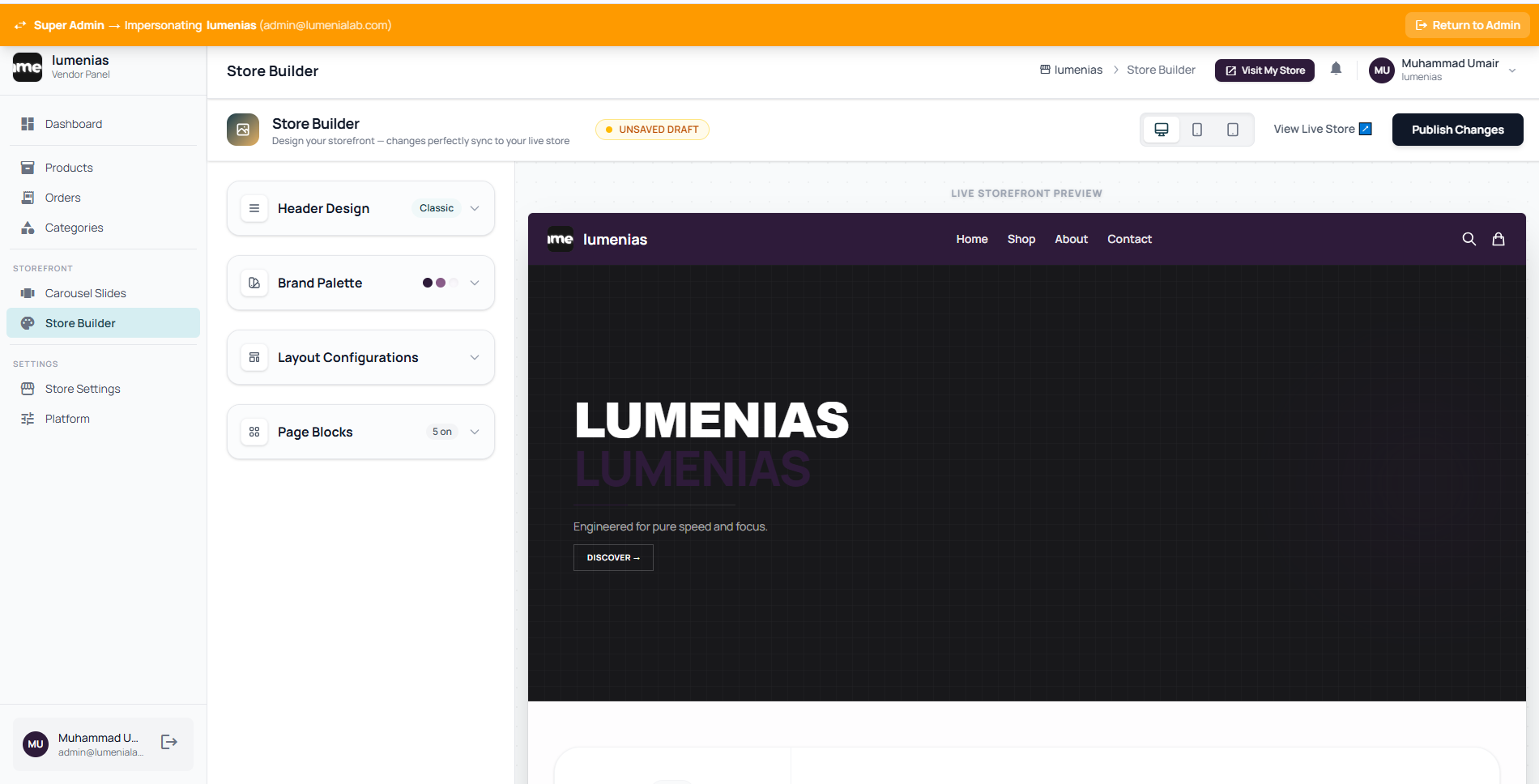
Task: Click the DISCOVER button in preview
Action: pos(613,558)
